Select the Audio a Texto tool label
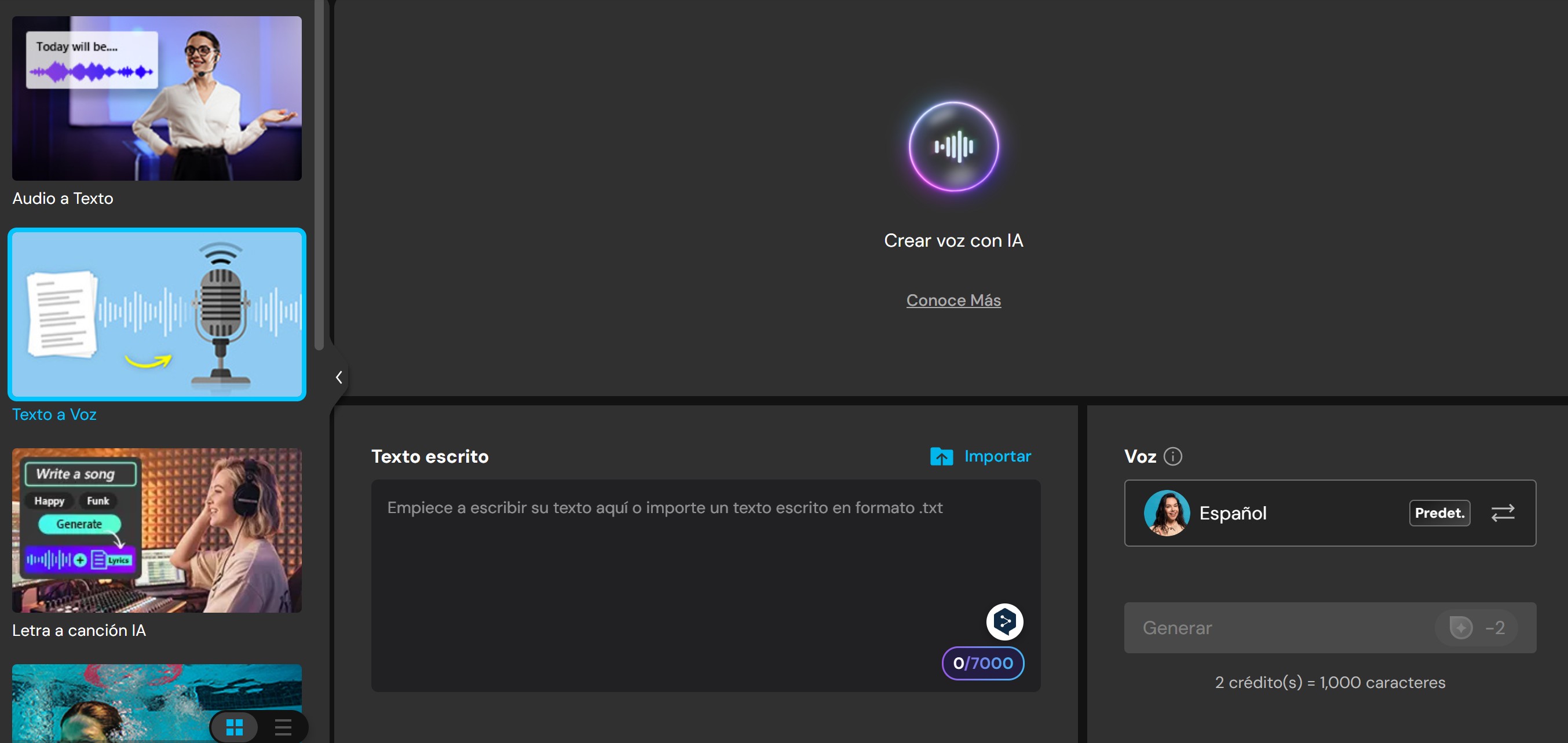The height and width of the screenshot is (743, 1568). pyautogui.click(x=63, y=199)
